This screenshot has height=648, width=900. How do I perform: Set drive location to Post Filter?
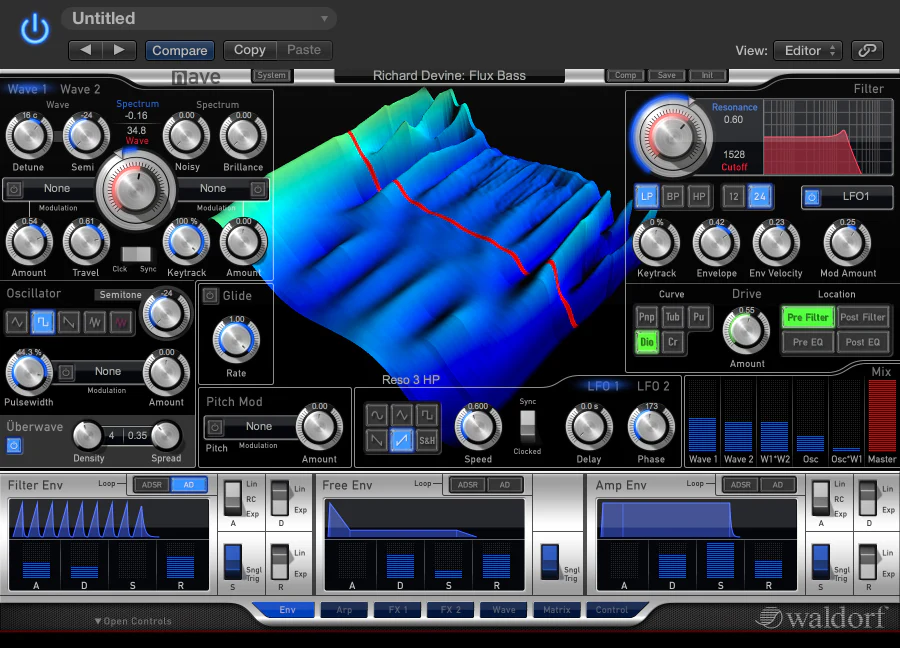tap(862, 317)
